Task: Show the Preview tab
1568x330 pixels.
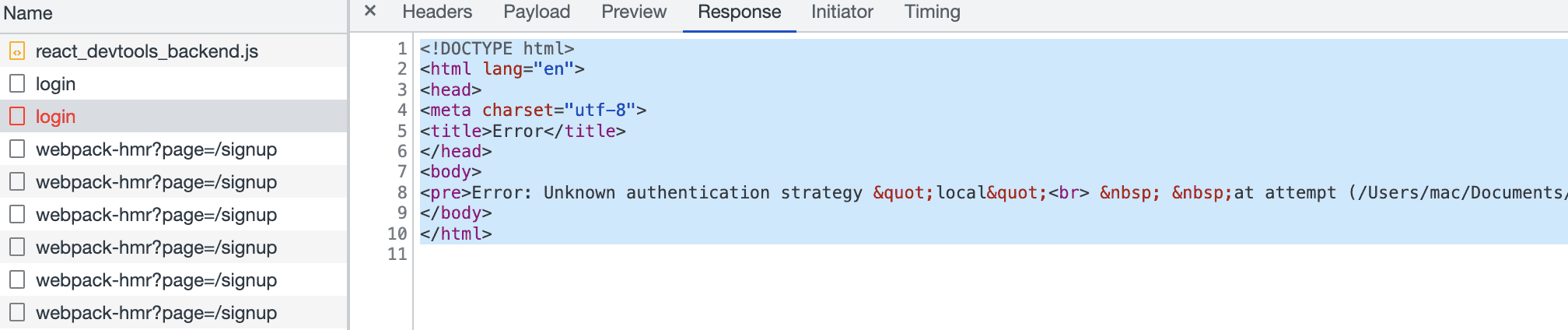Action: [x=634, y=12]
